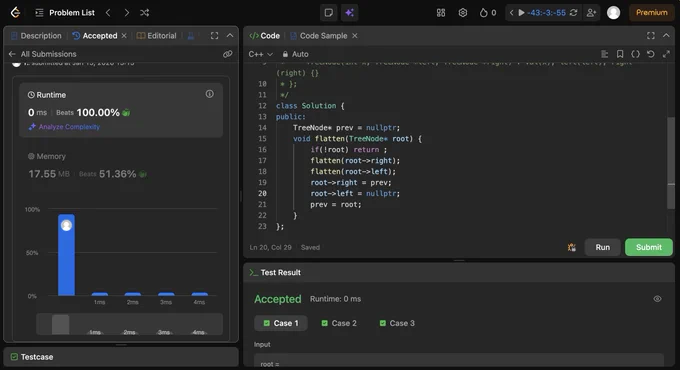Screen dimensions: 680x370
Task: Click the 'class Solution {' code line
Action: point(310,106)
